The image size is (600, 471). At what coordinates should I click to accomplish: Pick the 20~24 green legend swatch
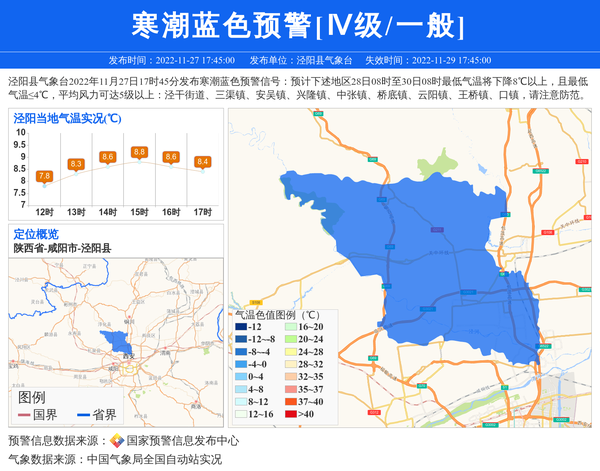[x=289, y=340]
